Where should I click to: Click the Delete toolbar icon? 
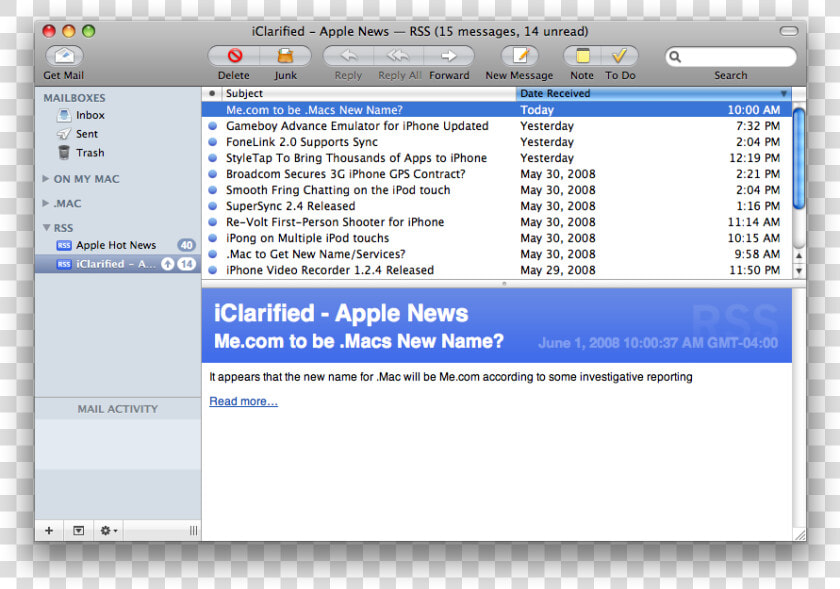tap(234, 56)
